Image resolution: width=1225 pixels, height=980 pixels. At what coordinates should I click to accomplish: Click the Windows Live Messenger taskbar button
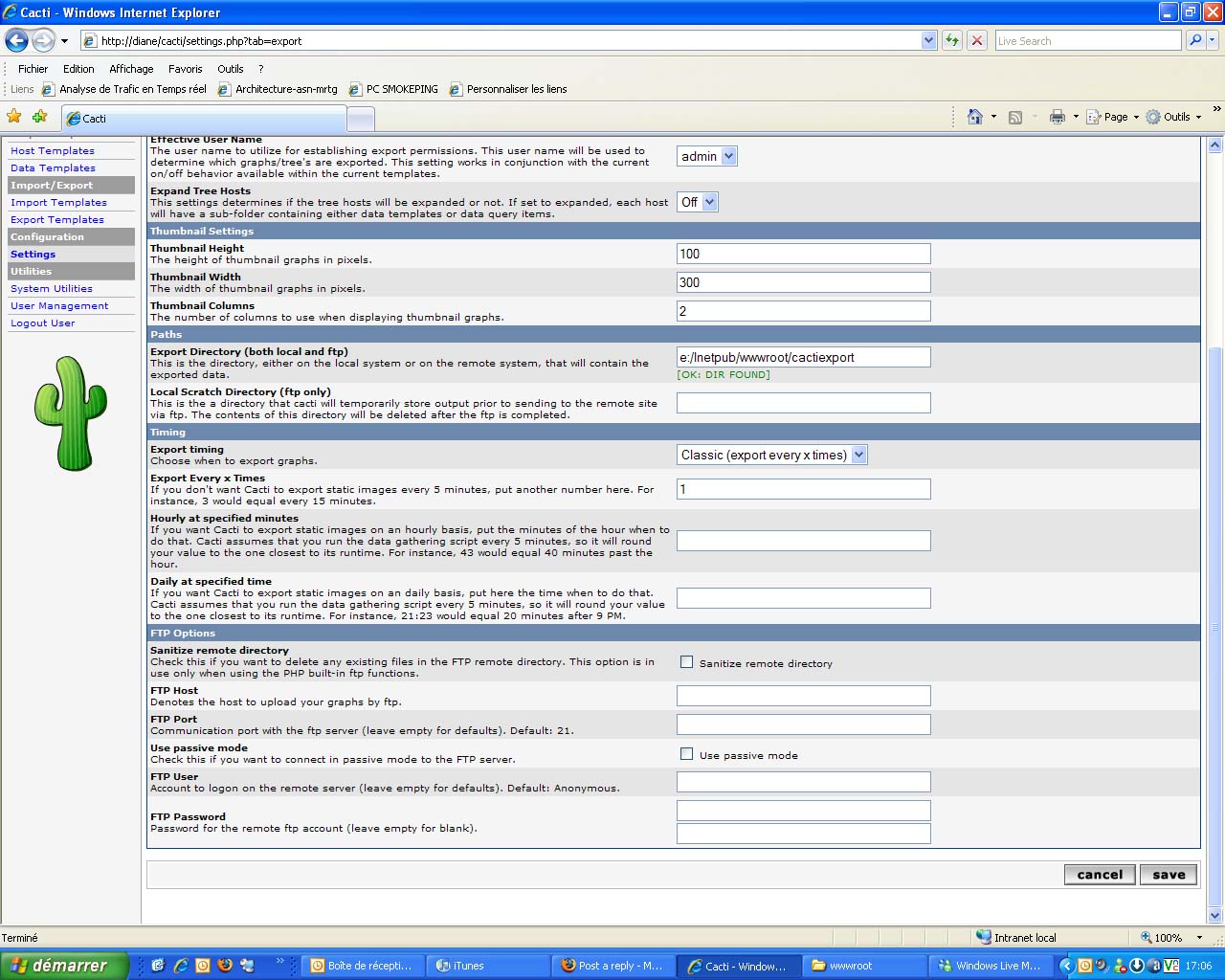click(x=990, y=966)
